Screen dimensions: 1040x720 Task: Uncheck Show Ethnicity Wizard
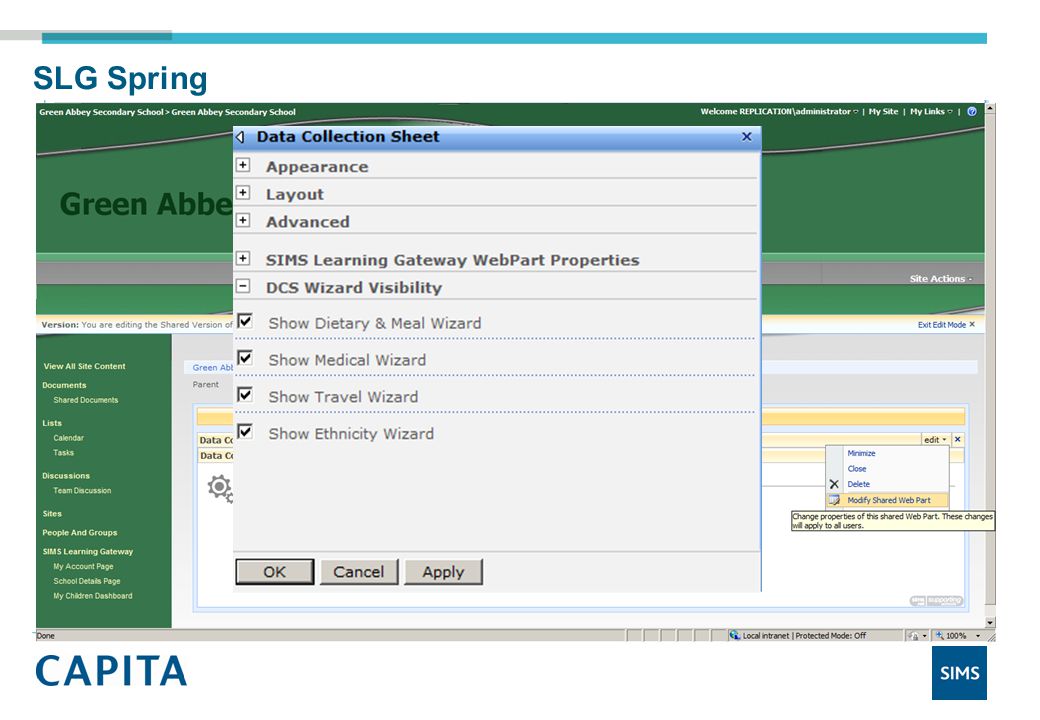click(245, 432)
